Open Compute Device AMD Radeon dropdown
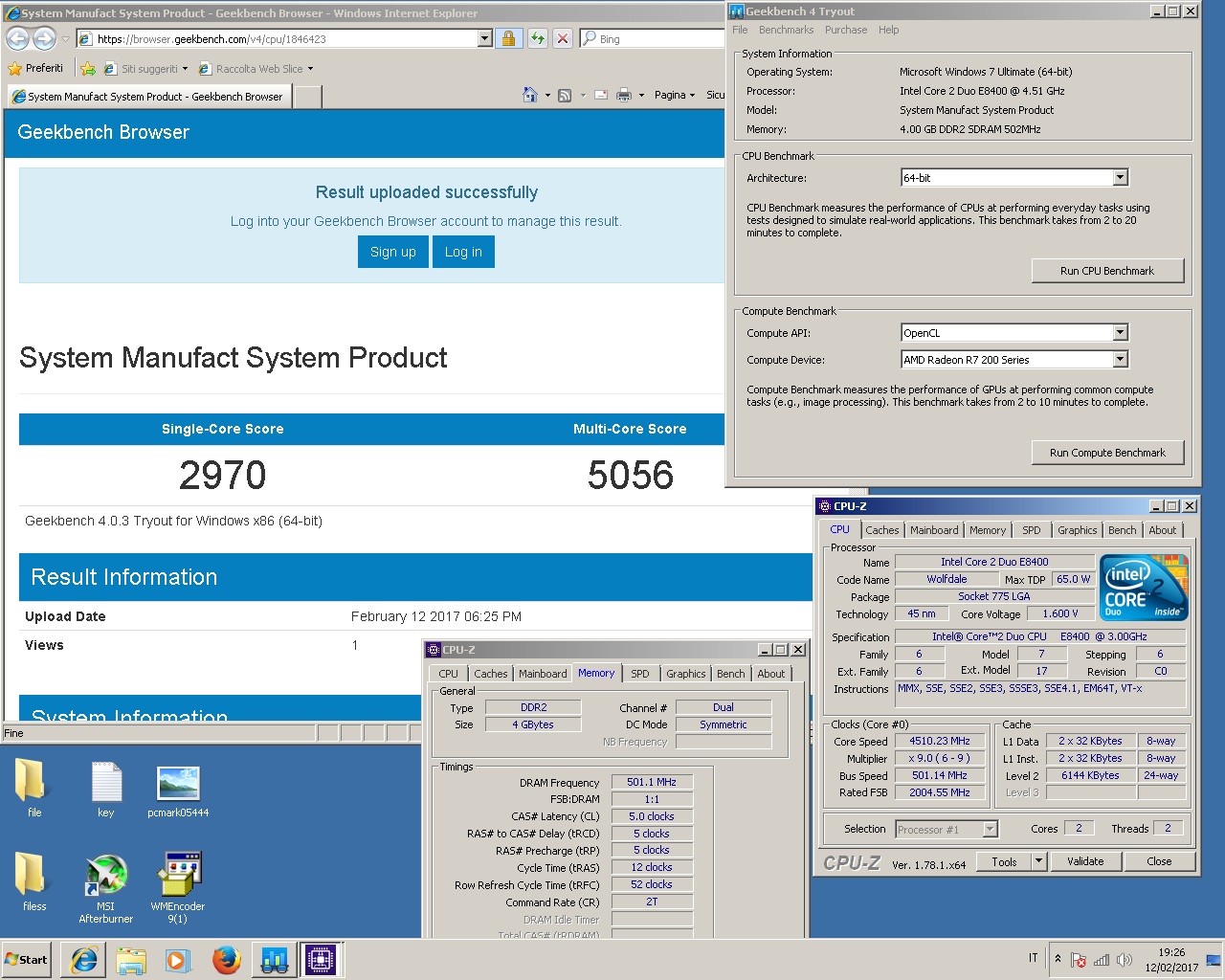 point(1121,360)
